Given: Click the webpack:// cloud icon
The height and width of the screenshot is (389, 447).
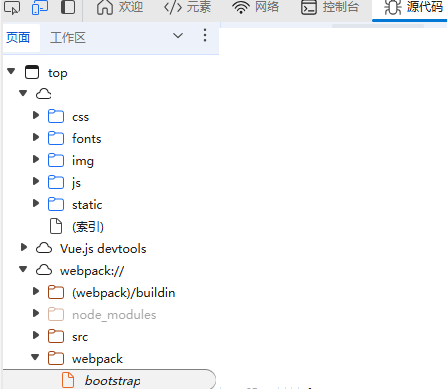Looking at the screenshot, I should [44, 270].
